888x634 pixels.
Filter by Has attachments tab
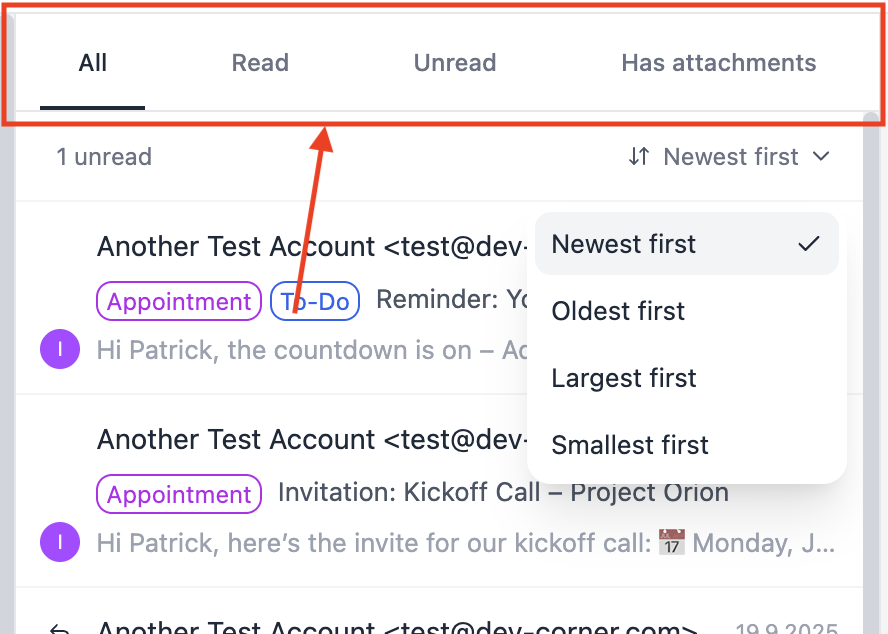(718, 63)
